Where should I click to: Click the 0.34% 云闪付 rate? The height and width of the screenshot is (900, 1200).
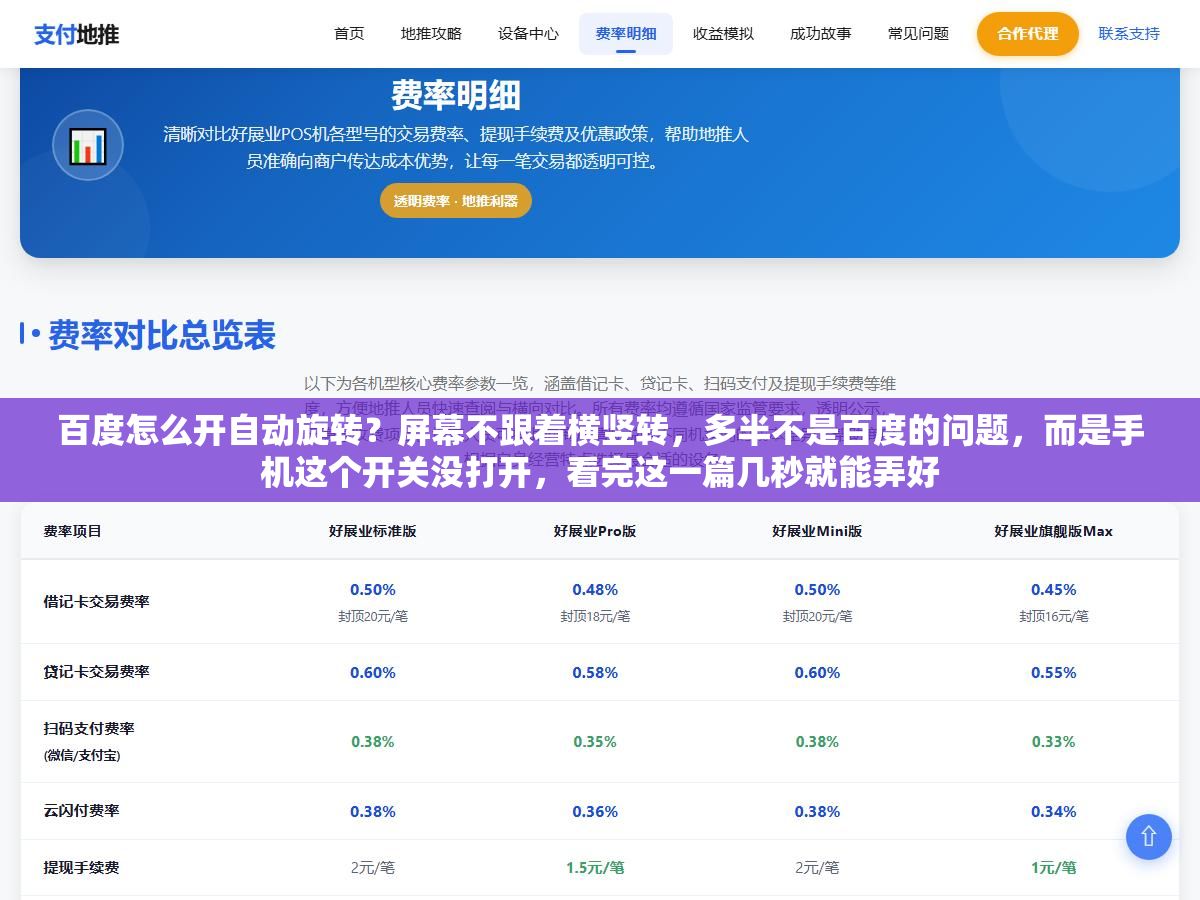click(1053, 812)
